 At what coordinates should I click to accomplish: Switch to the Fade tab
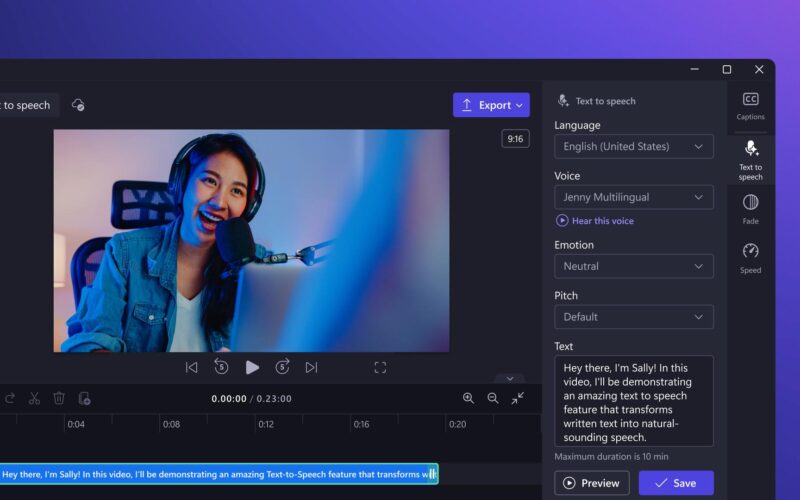(x=750, y=209)
